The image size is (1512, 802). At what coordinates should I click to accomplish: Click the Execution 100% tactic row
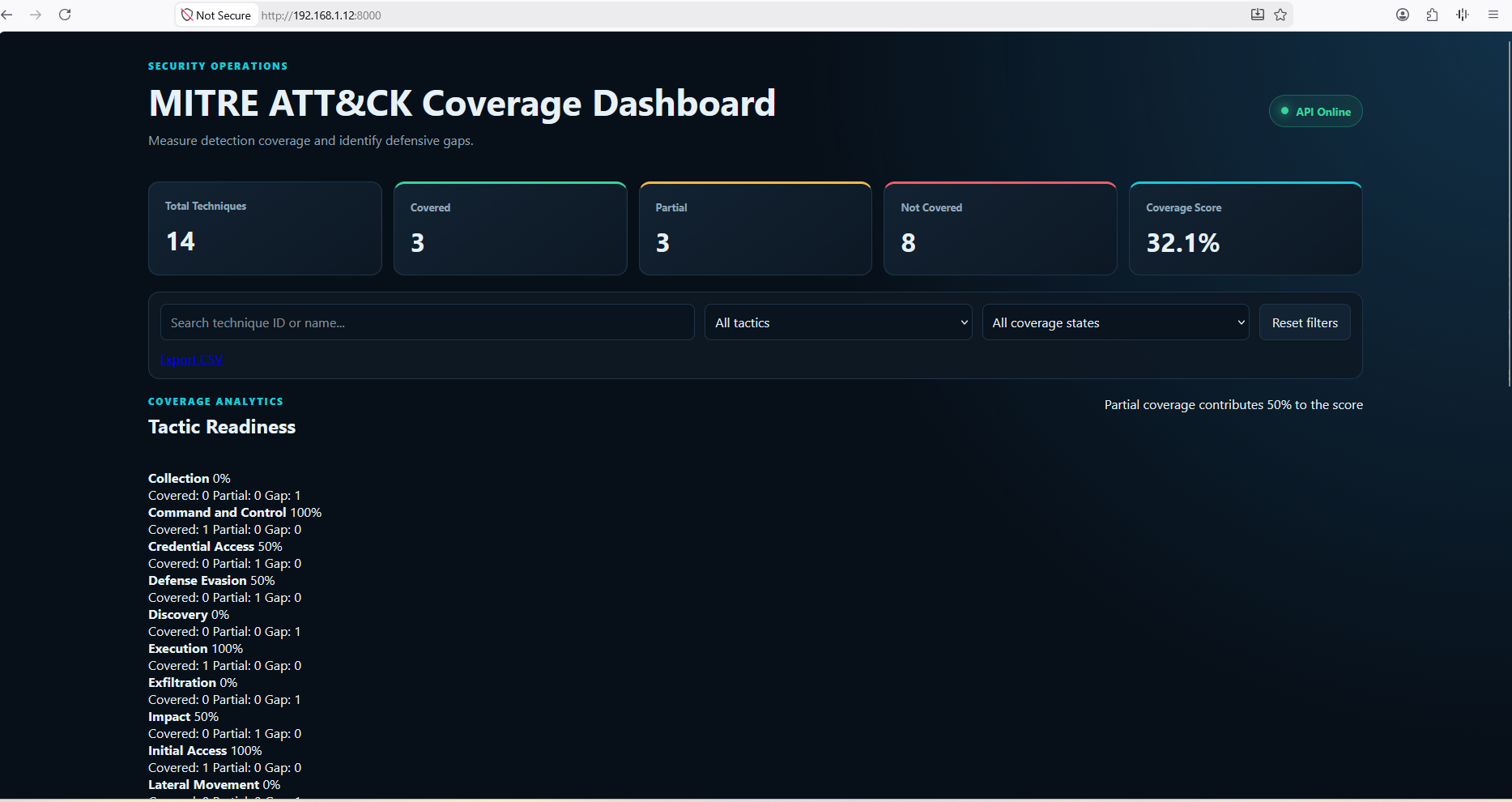click(195, 649)
